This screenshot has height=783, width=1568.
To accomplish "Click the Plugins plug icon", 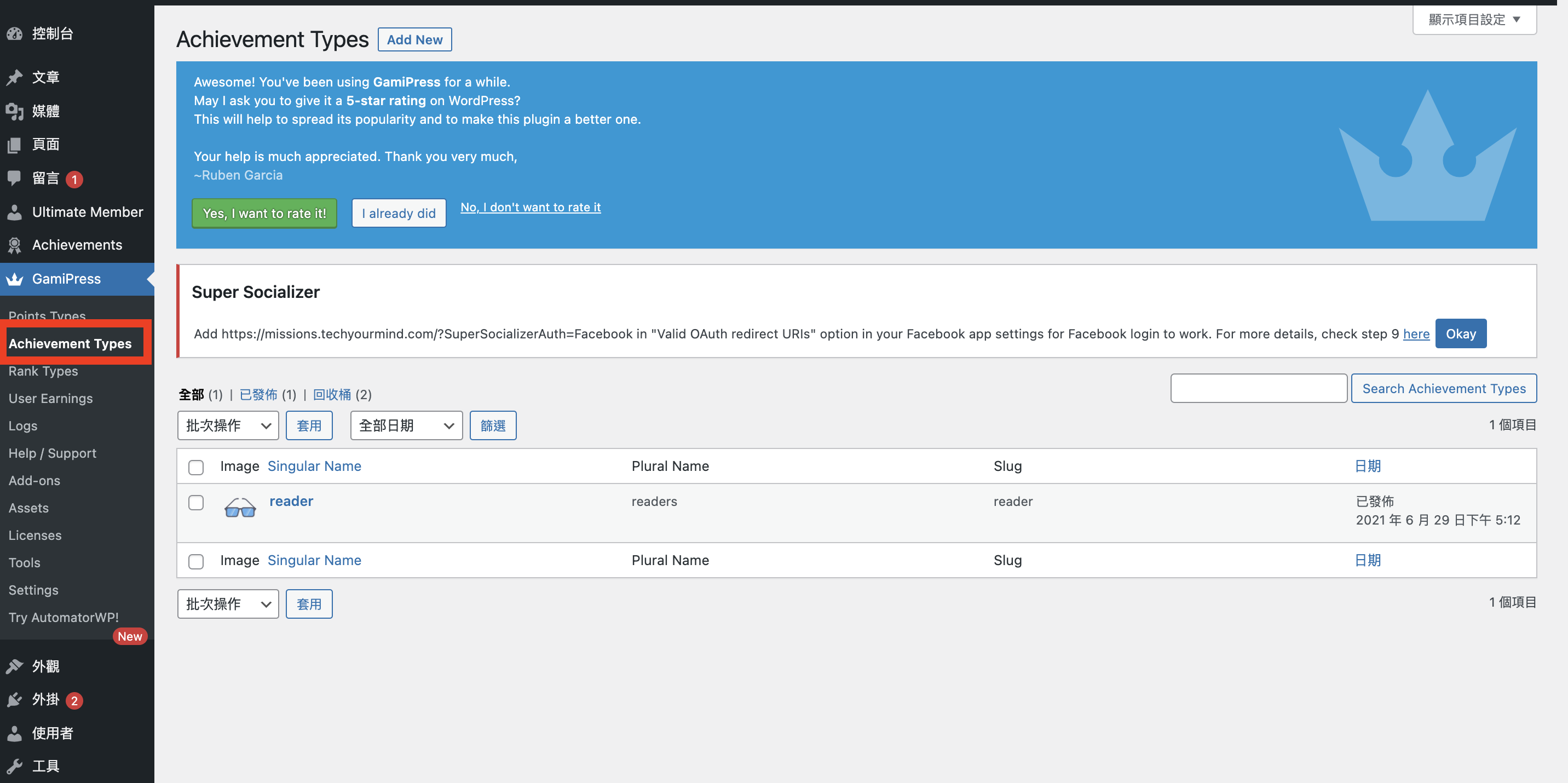I will coord(15,700).
